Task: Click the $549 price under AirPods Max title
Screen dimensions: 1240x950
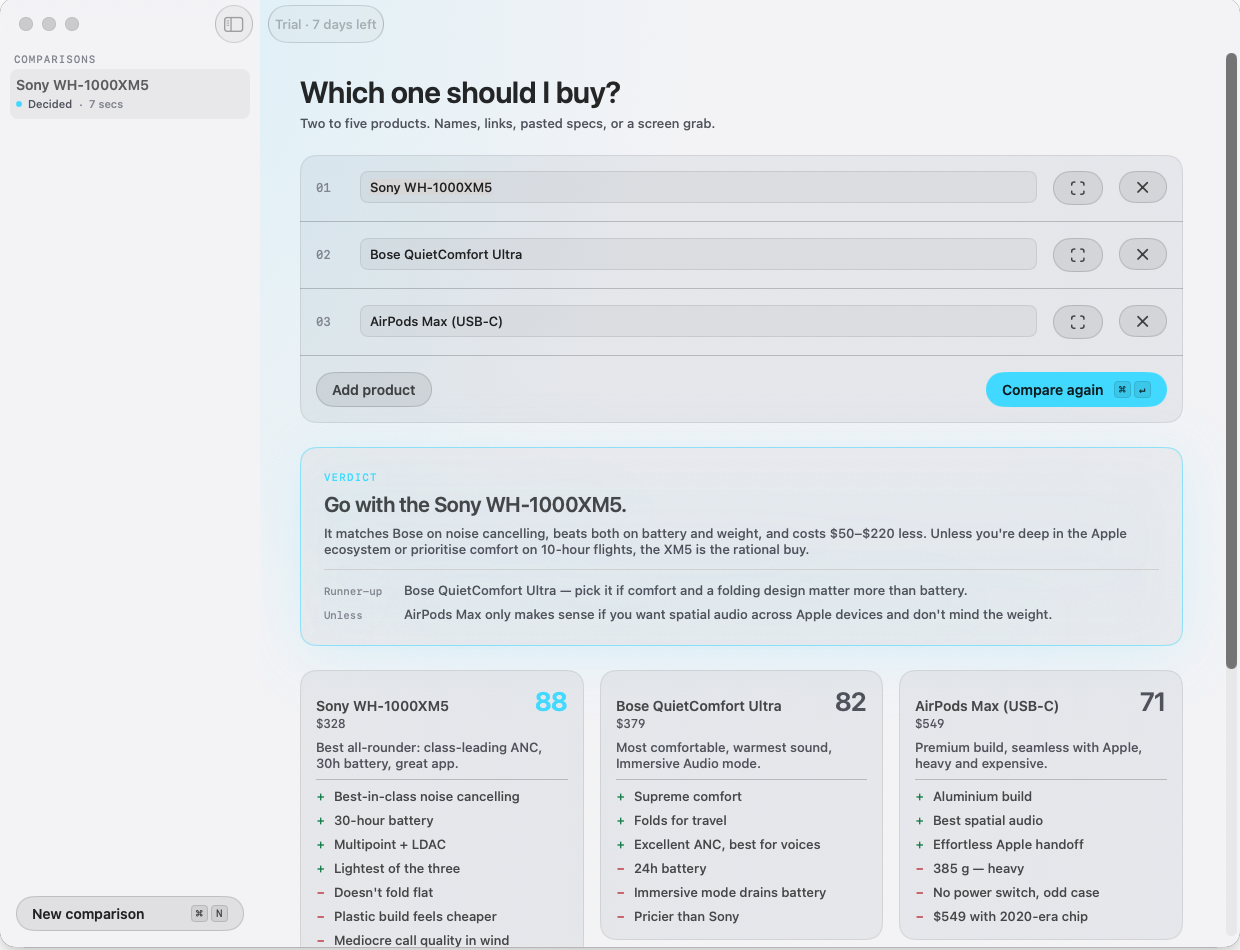Action: (x=930, y=723)
